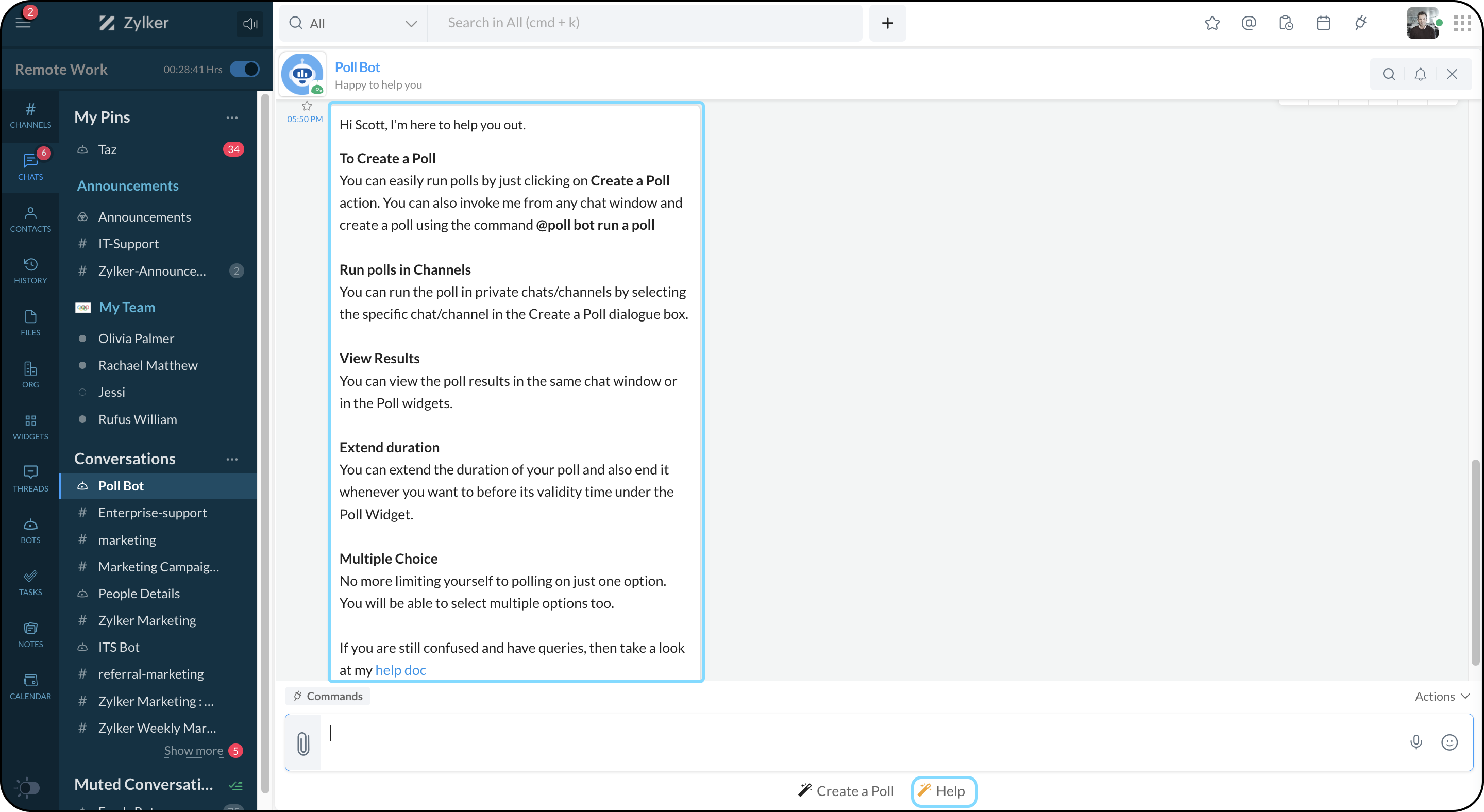The image size is (1484, 812).
Task: Click the Create a Poll button
Action: [x=846, y=791]
